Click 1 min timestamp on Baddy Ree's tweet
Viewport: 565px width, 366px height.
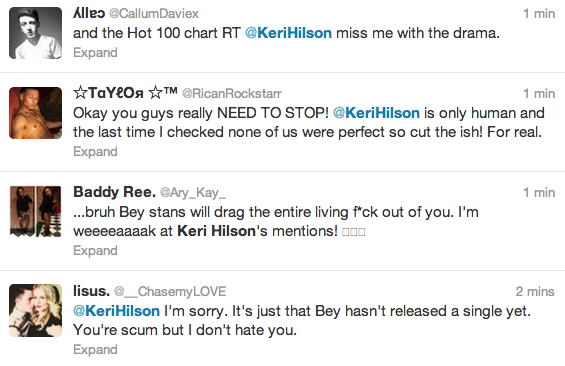pyautogui.click(x=539, y=193)
